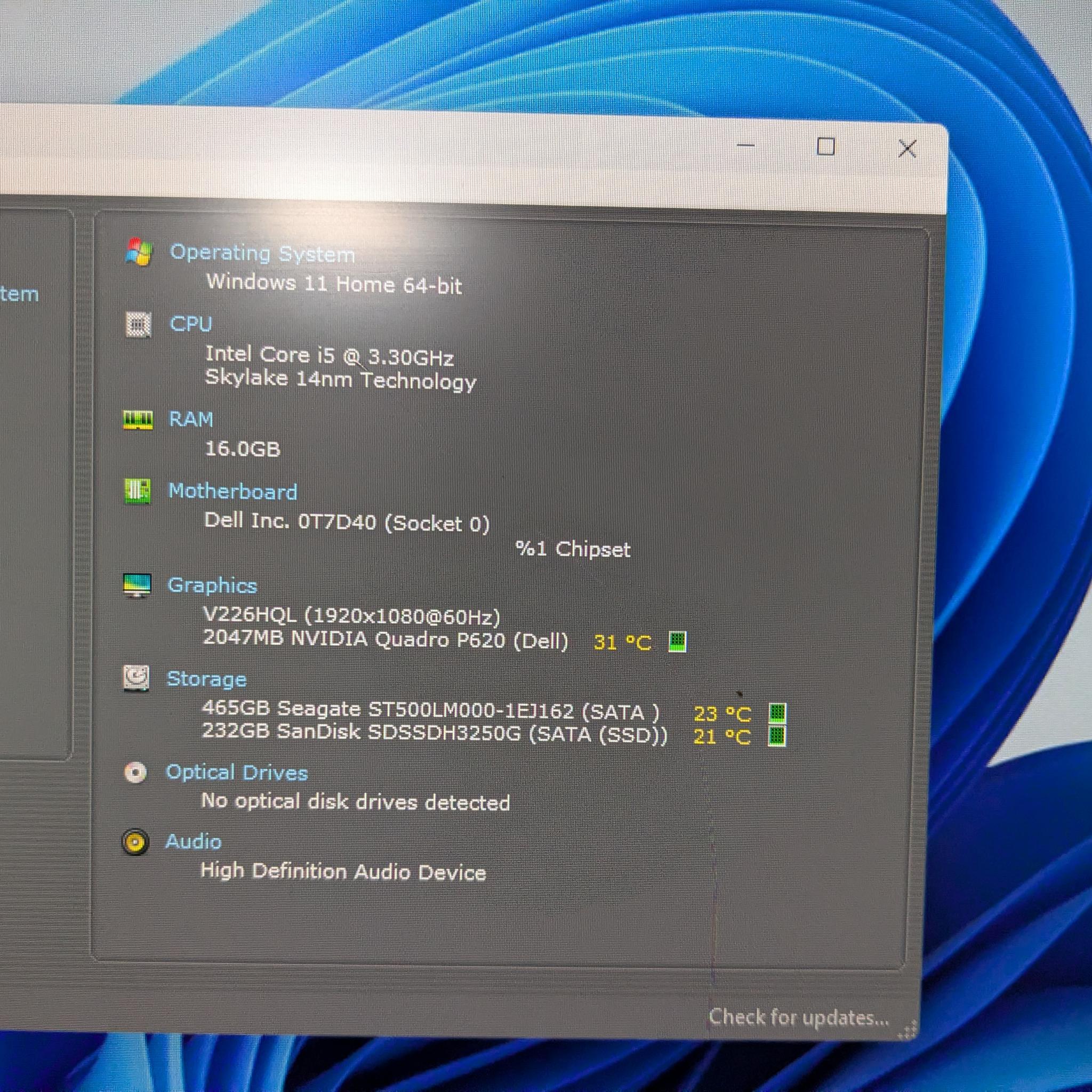Viewport: 1092px width, 1092px height.
Task: Open the Motherboard heading link
Action: pyautogui.click(x=232, y=491)
